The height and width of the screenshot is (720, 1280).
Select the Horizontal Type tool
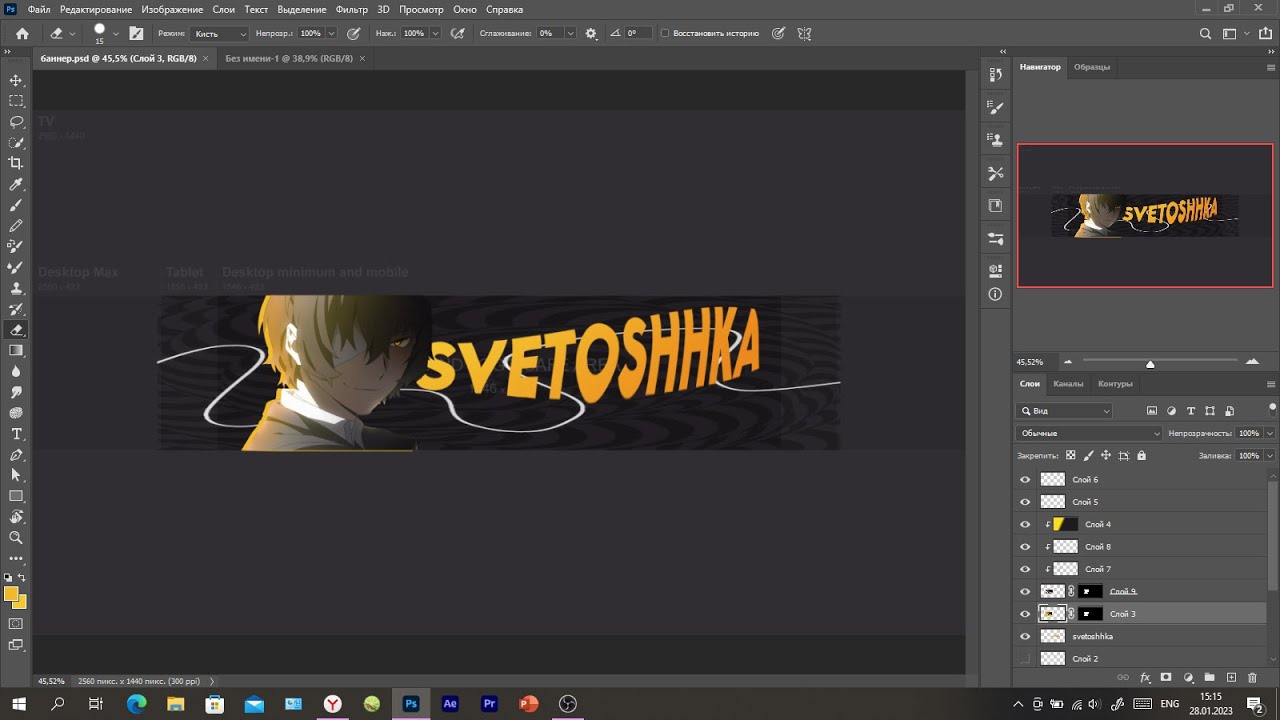[16, 434]
